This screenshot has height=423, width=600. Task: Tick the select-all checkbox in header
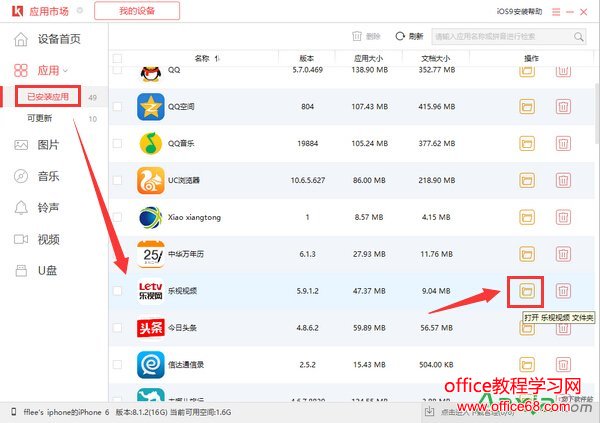117,59
